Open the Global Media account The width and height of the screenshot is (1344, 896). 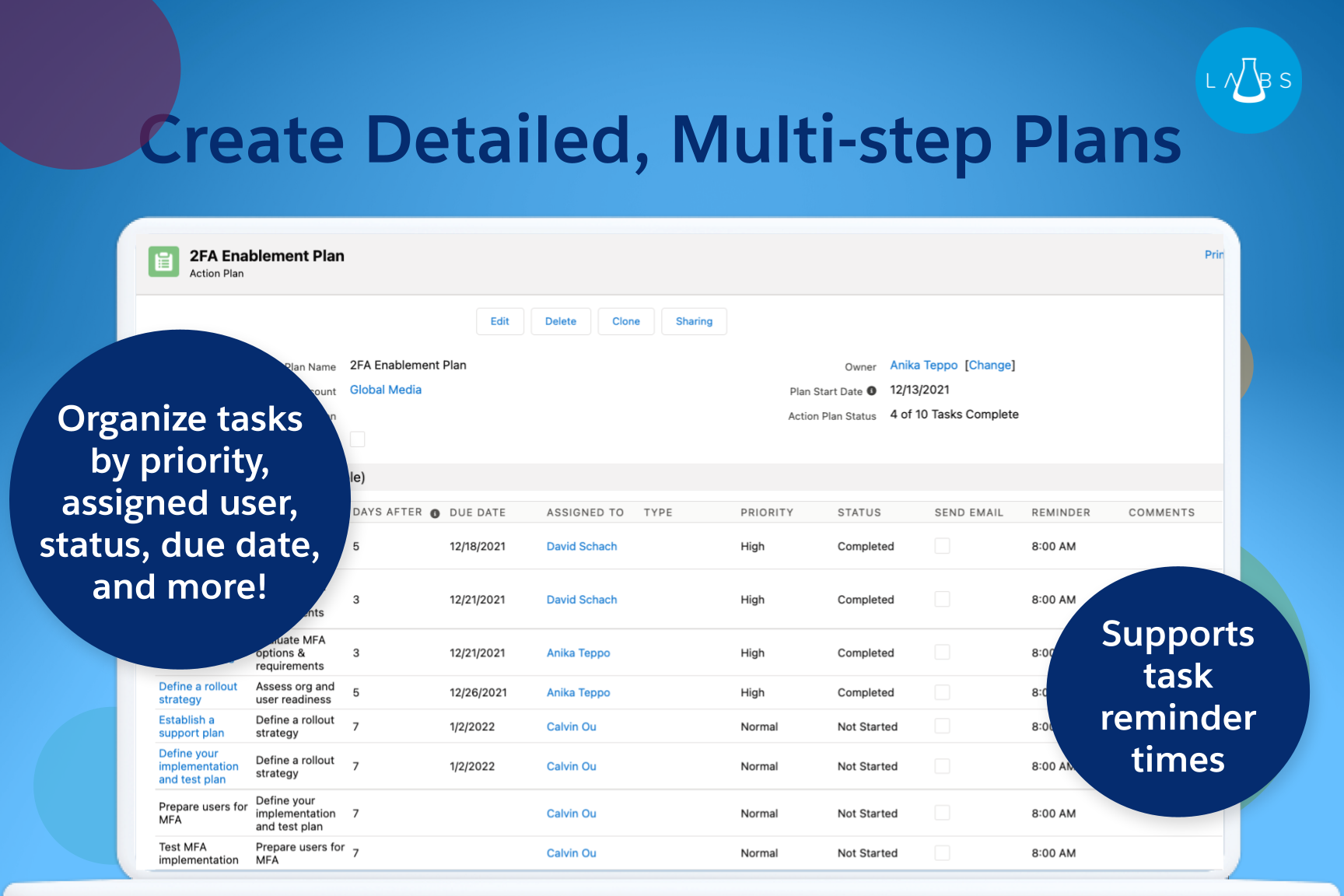coord(385,390)
